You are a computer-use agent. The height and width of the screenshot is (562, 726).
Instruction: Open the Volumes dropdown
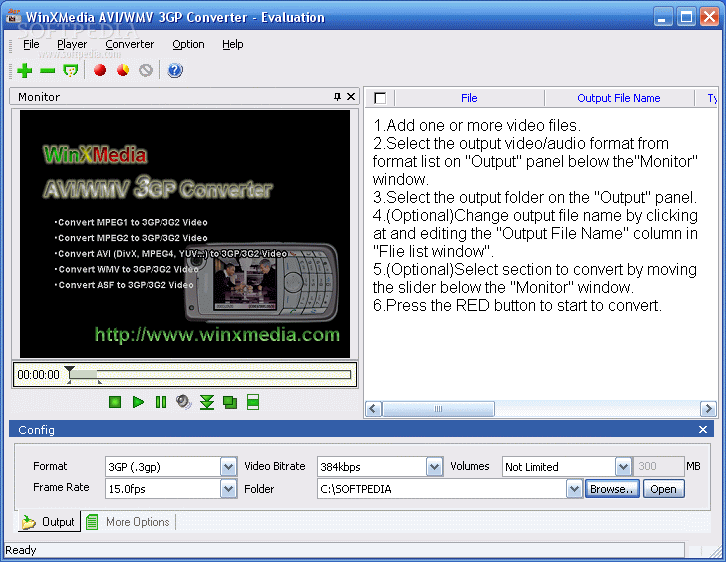623,467
